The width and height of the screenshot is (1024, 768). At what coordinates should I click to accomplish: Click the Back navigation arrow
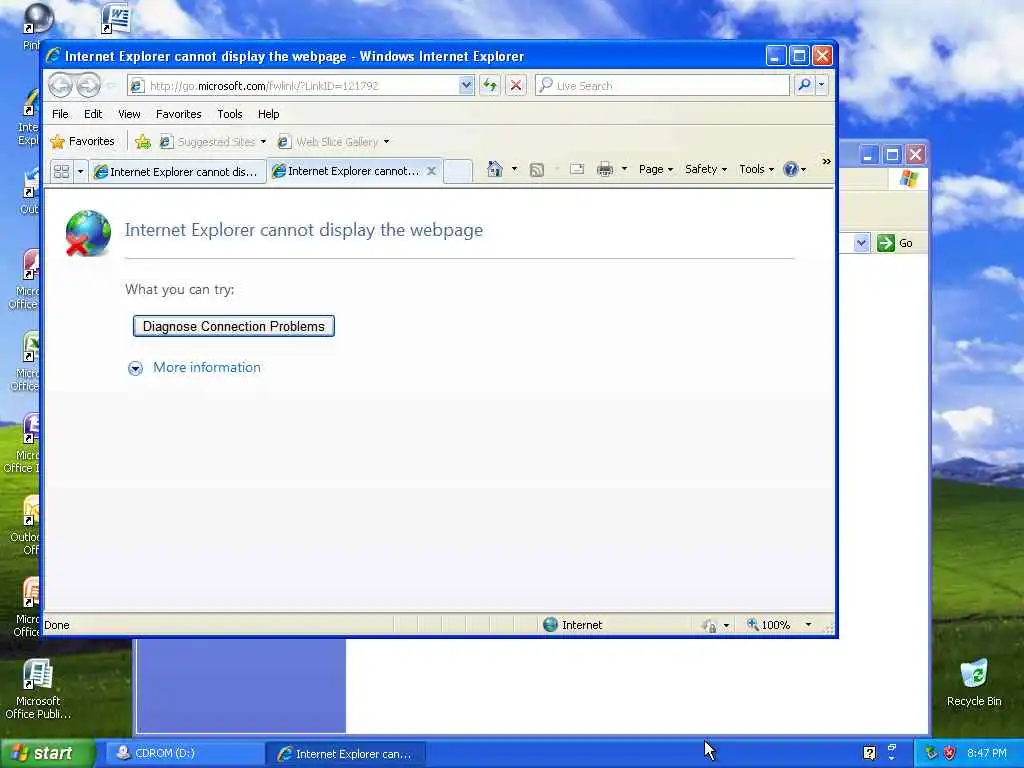pyautogui.click(x=61, y=86)
